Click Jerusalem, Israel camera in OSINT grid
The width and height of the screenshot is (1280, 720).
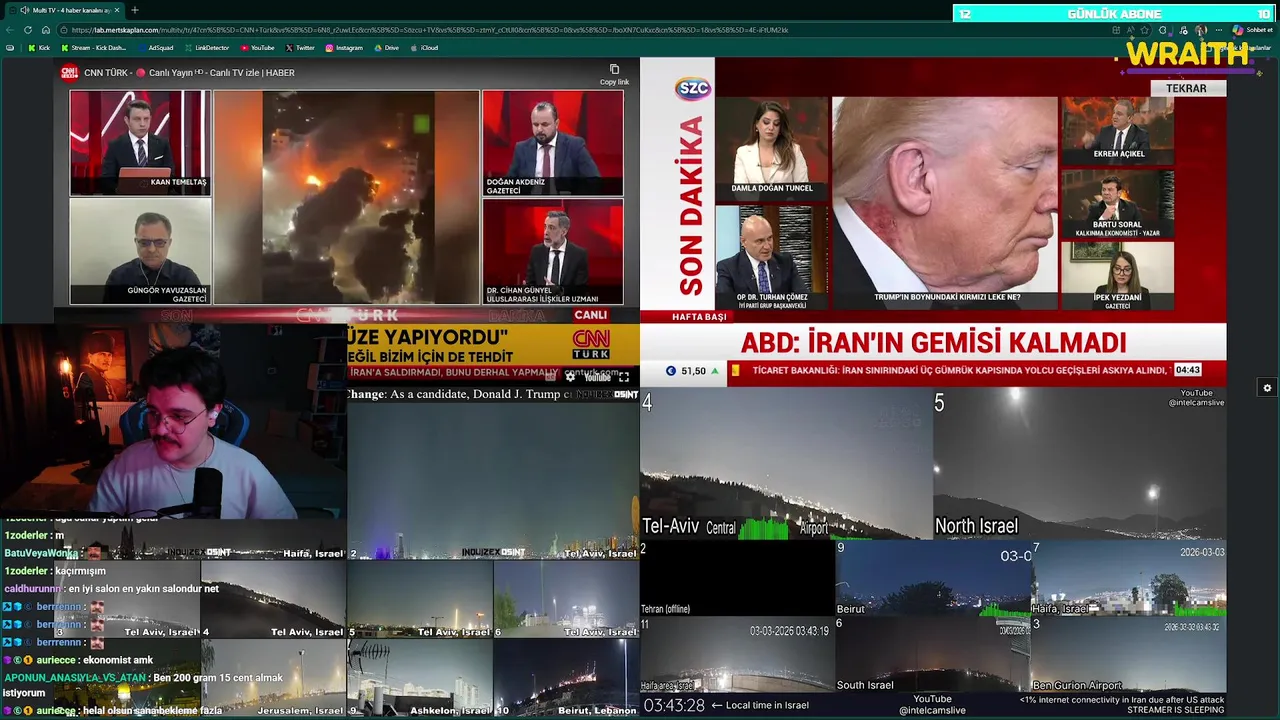click(x=273, y=678)
